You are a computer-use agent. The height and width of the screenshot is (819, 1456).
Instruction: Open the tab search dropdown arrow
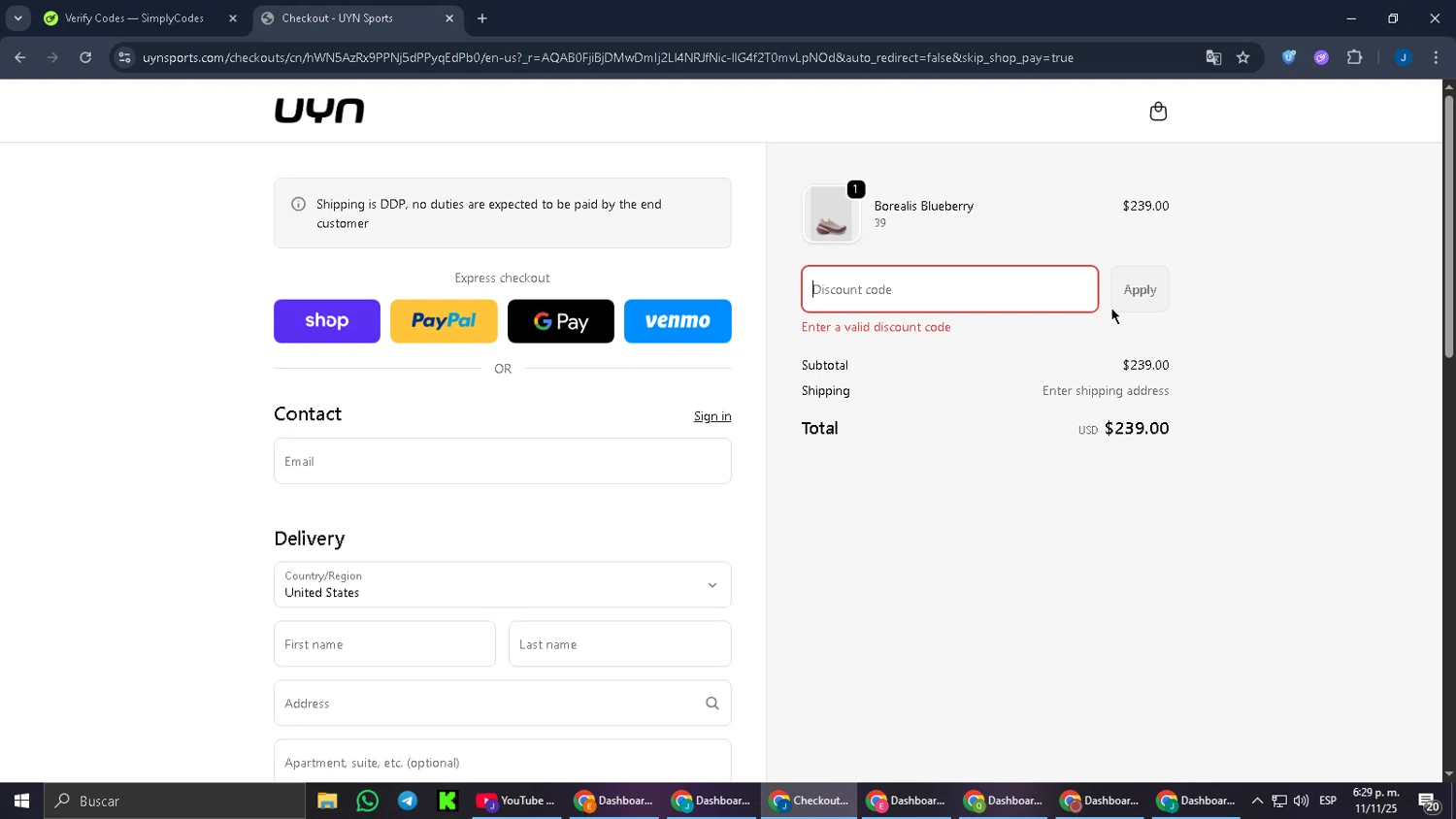click(17, 18)
